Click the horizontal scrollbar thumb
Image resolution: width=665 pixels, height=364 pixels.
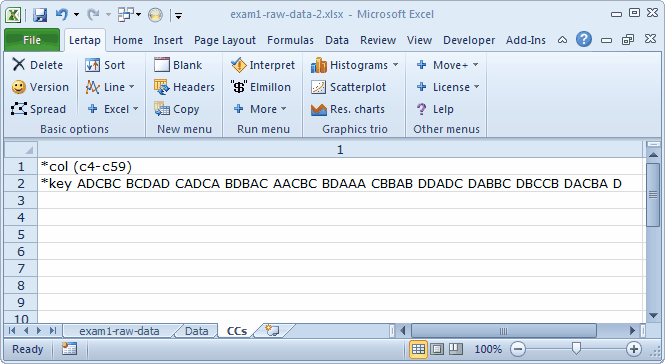503,330
